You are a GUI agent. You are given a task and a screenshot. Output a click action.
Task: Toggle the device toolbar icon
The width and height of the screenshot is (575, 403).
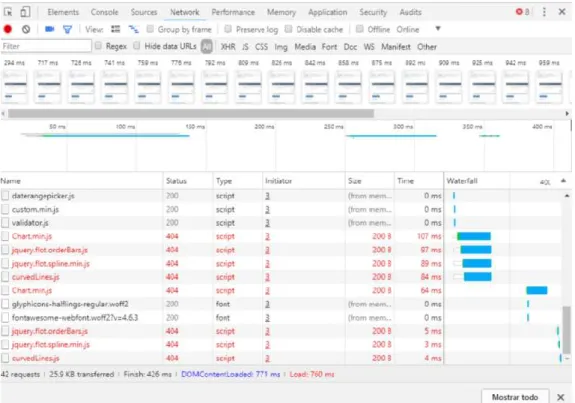click(25, 12)
